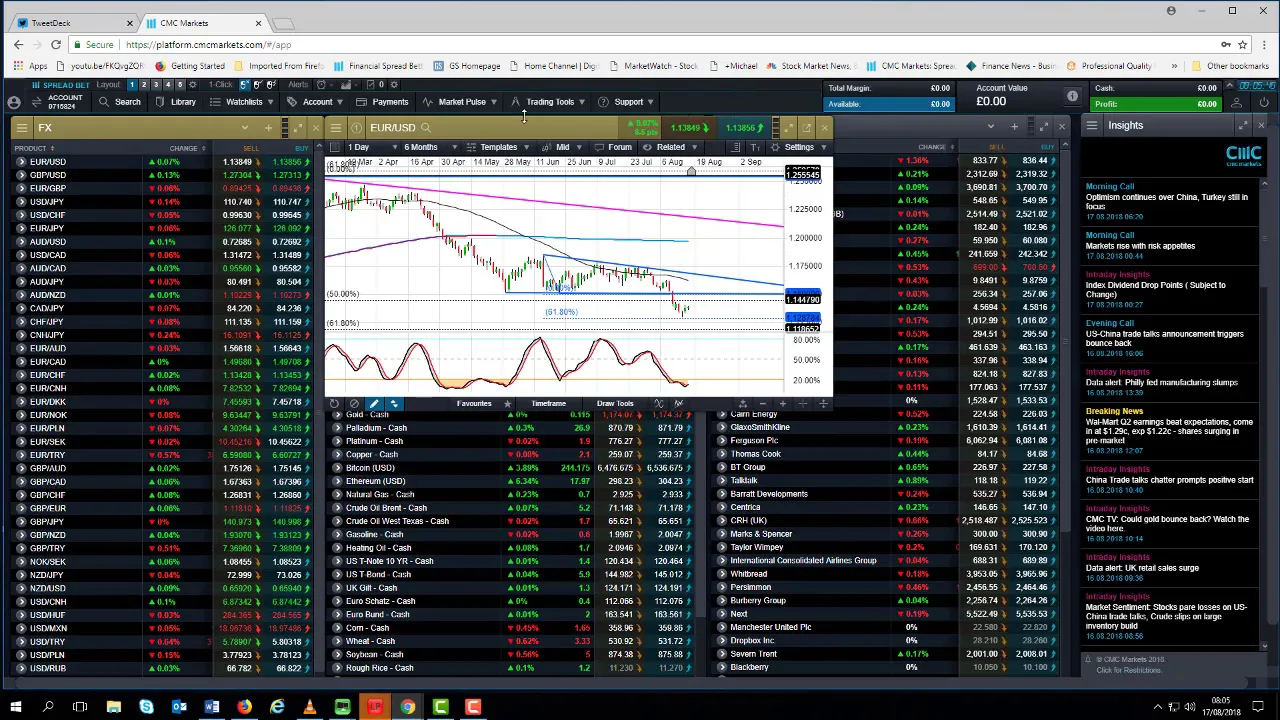Open the Support menu
The height and width of the screenshot is (720, 1280).
pyautogui.click(x=627, y=102)
